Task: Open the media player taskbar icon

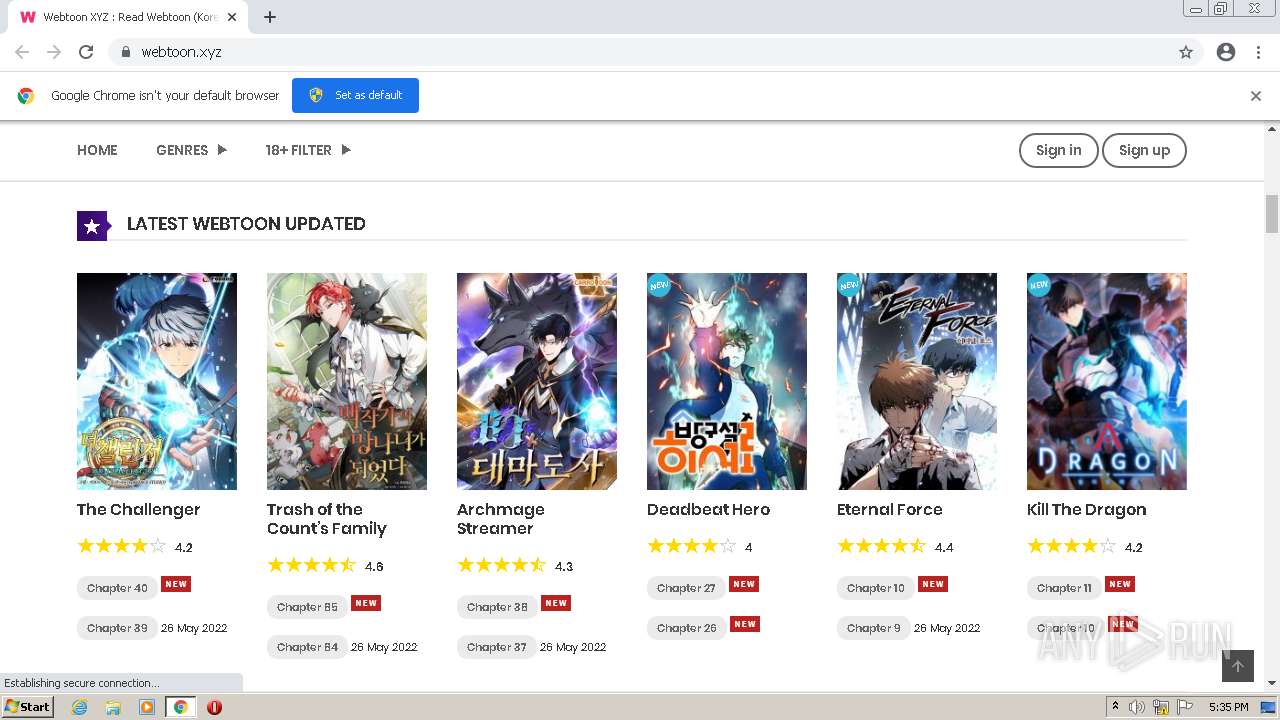Action: coord(147,707)
